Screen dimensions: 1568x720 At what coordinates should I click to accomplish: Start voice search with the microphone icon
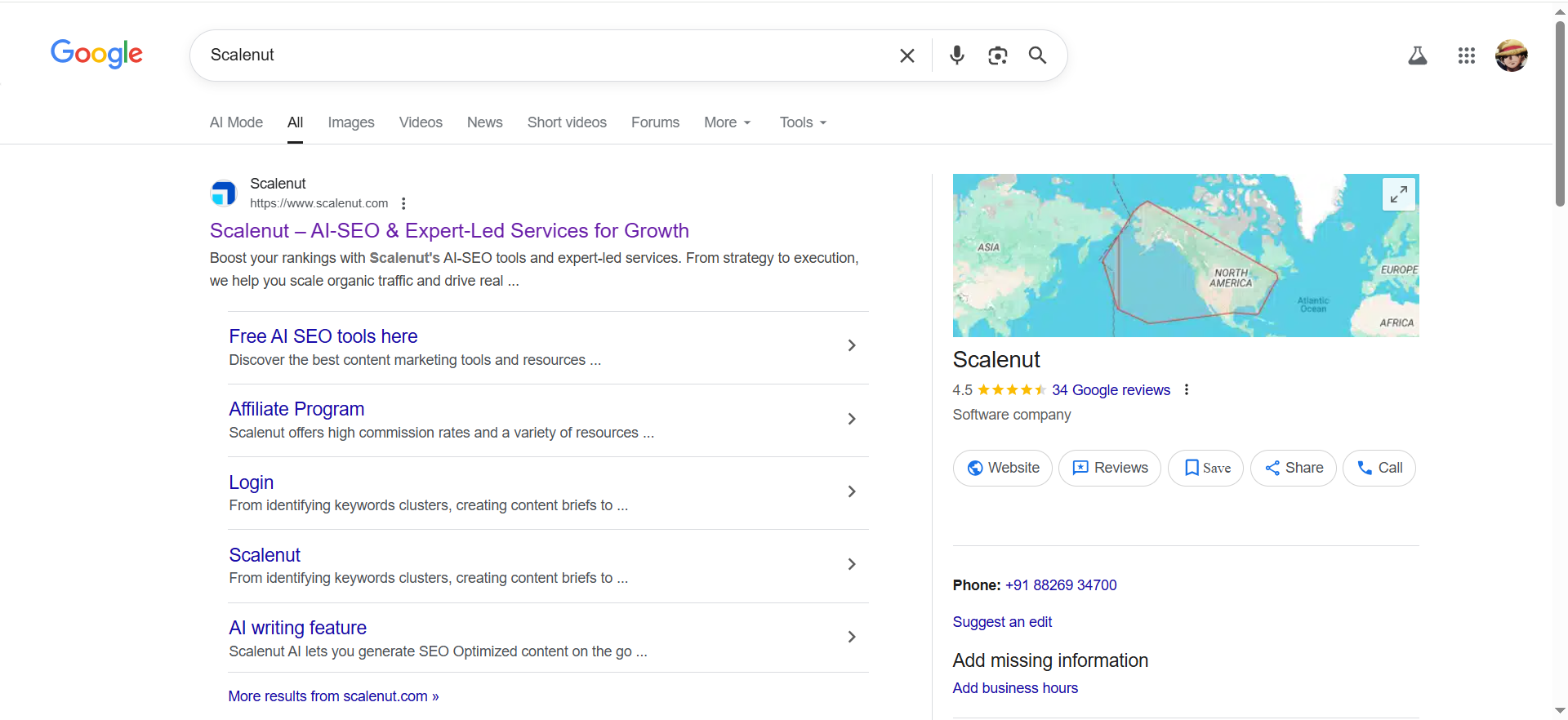(957, 56)
